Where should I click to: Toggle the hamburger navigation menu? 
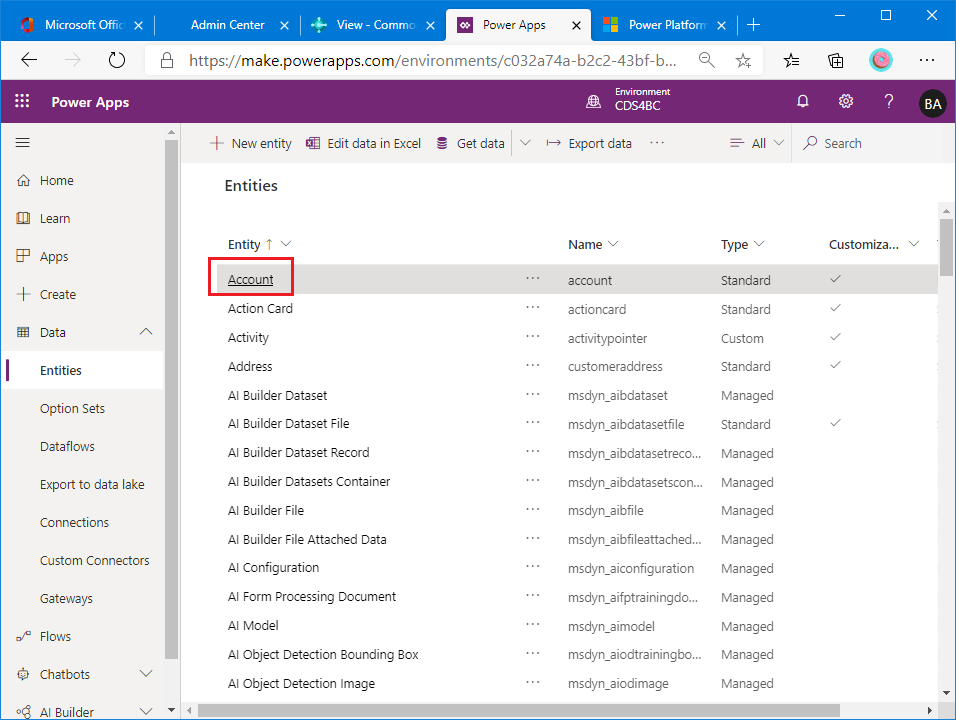pos(23,143)
